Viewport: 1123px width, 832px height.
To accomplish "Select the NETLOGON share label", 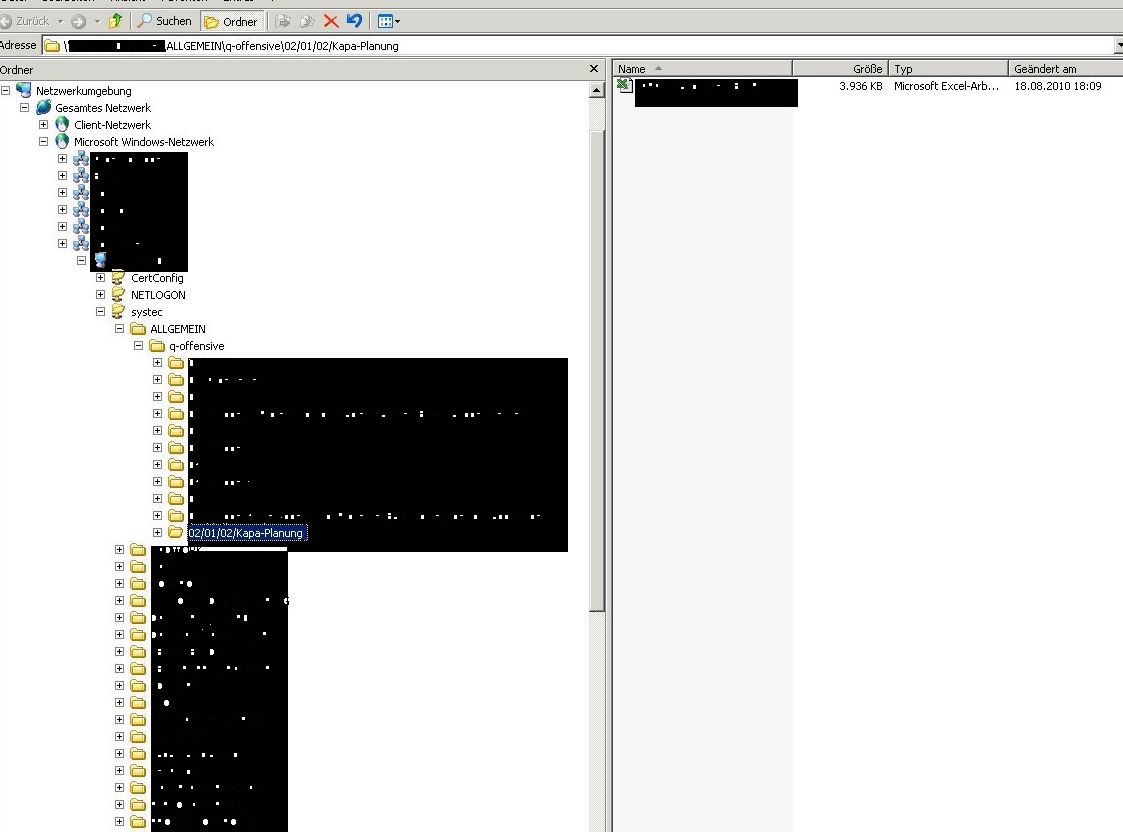I will (x=158, y=295).
